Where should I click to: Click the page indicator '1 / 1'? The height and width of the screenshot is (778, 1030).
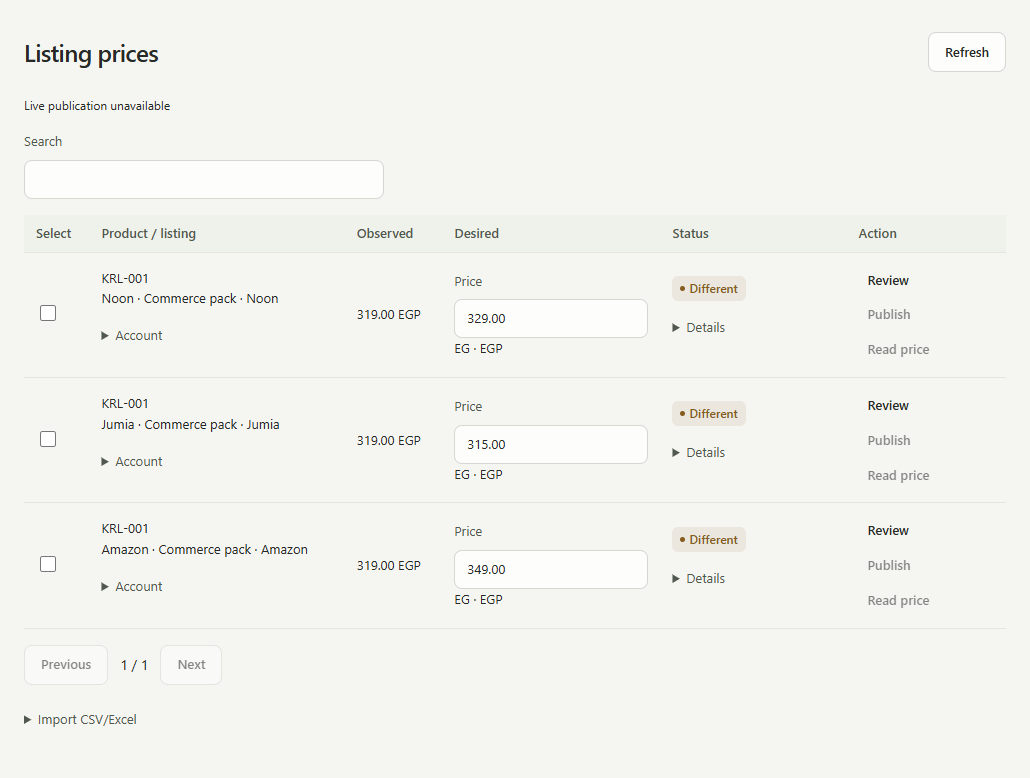tap(134, 665)
